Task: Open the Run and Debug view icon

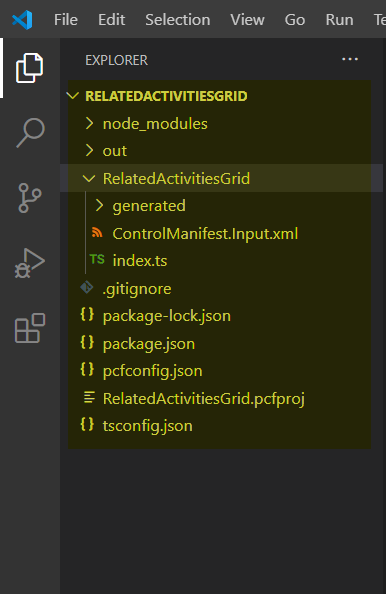Action: (30, 263)
